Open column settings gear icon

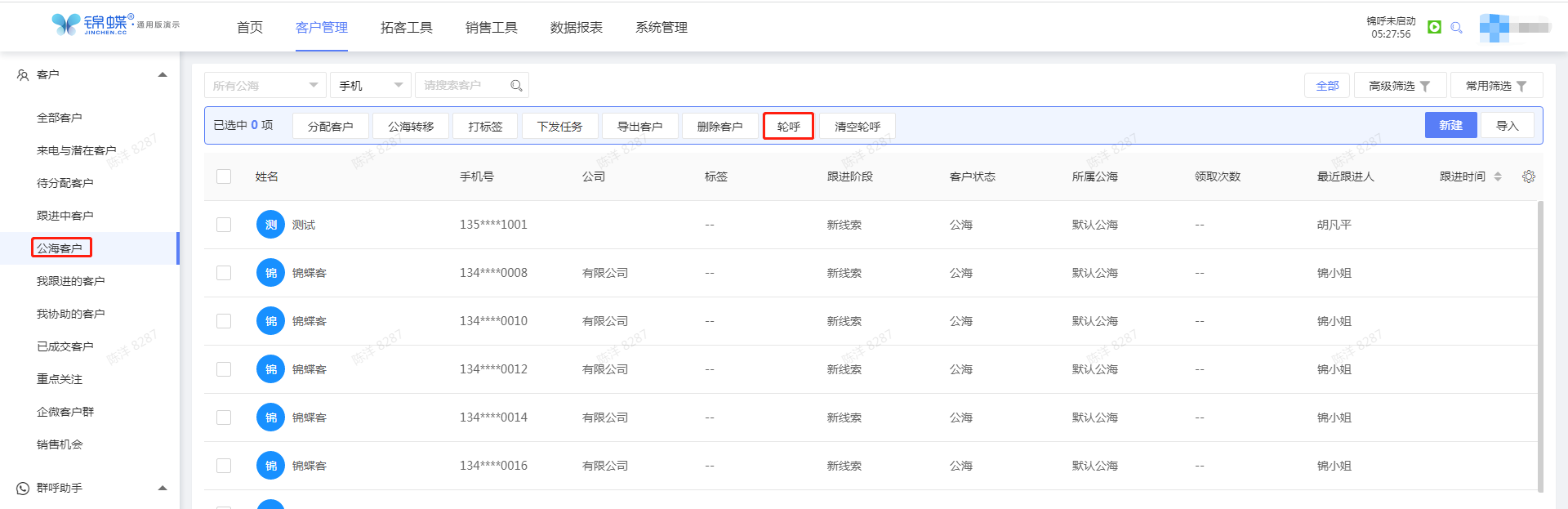[1529, 176]
